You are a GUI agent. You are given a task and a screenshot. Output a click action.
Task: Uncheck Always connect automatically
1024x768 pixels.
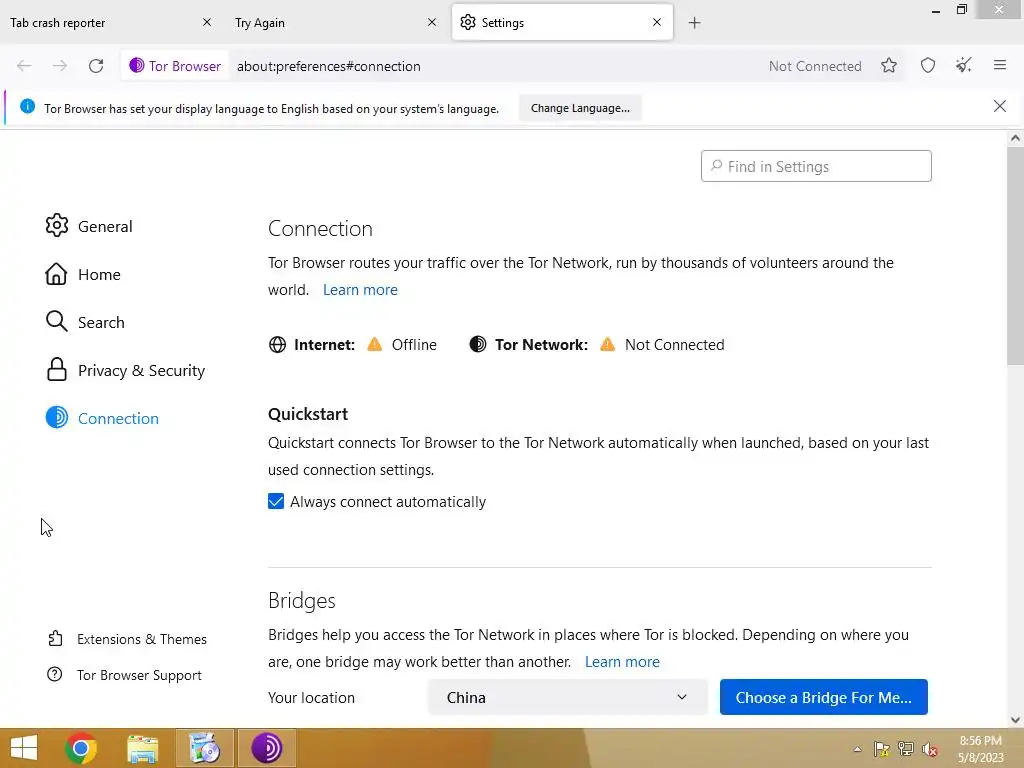click(276, 502)
